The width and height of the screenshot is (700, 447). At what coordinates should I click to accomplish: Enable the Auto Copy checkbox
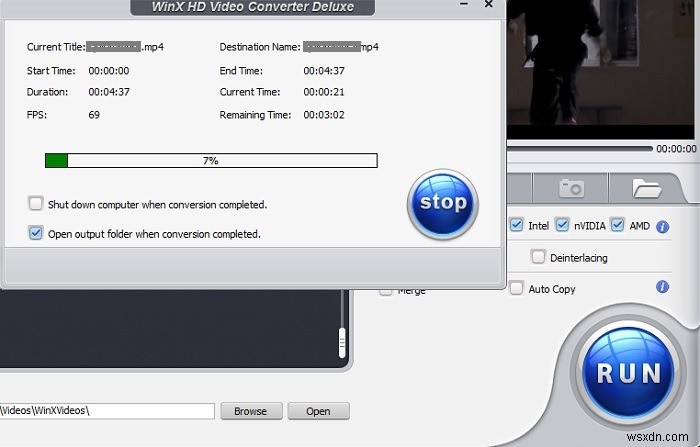click(x=517, y=288)
